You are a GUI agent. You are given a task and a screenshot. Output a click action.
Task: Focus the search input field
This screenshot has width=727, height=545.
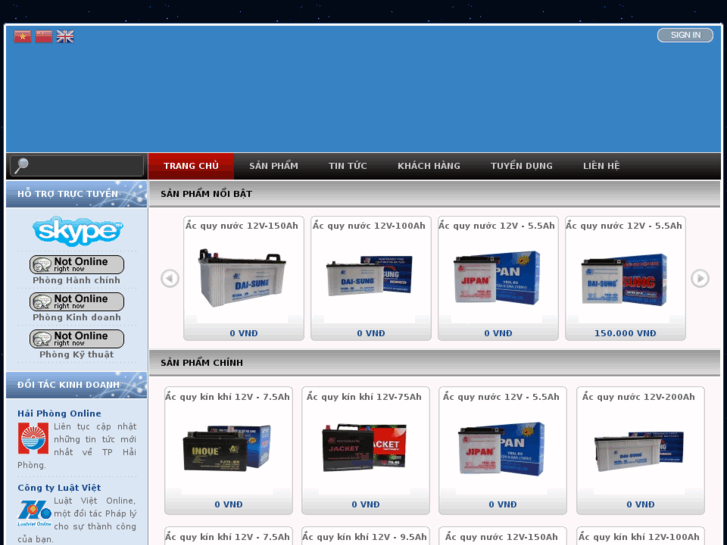coord(77,166)
